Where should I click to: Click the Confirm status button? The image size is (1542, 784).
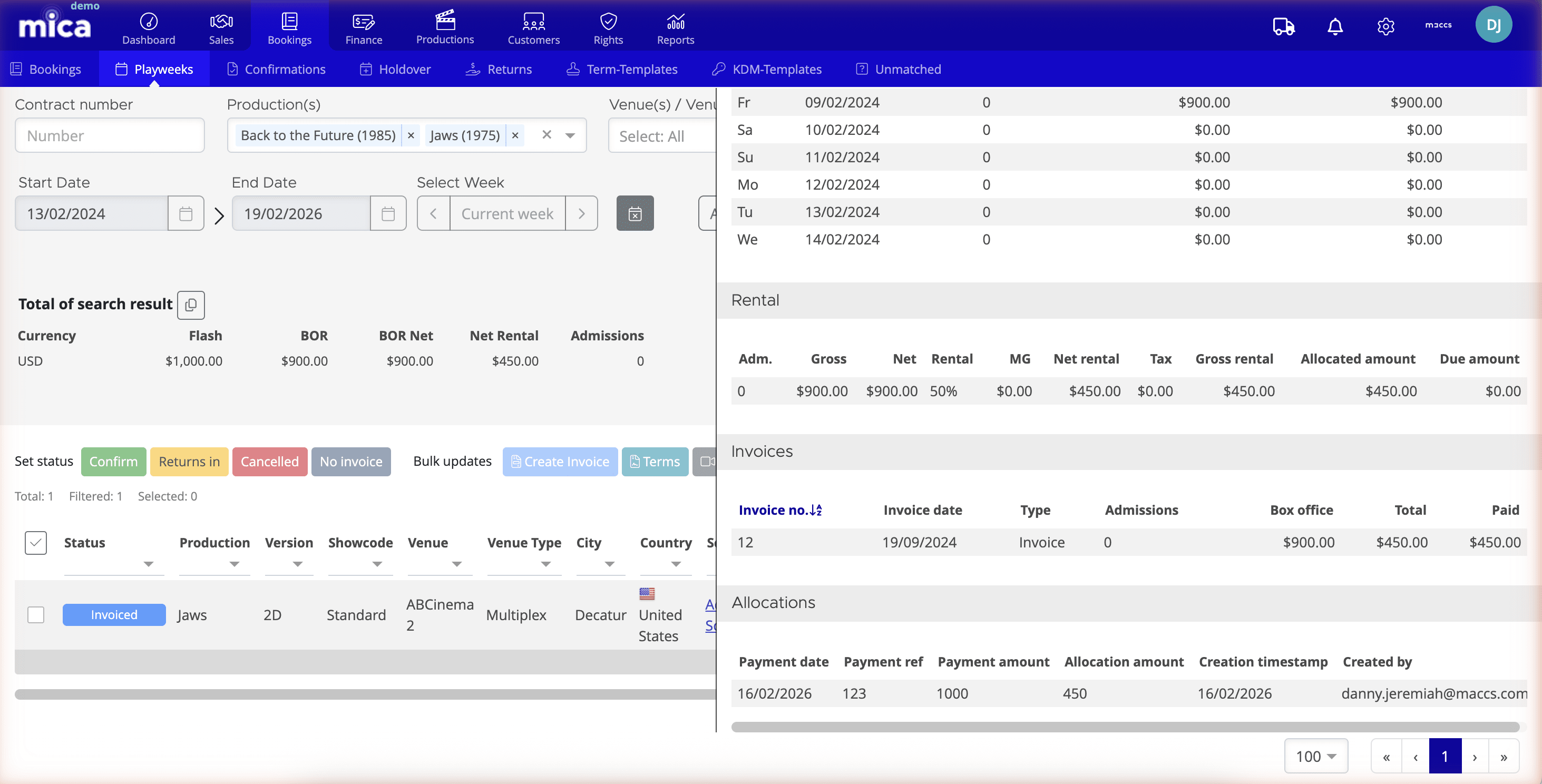tap(113, 462)
